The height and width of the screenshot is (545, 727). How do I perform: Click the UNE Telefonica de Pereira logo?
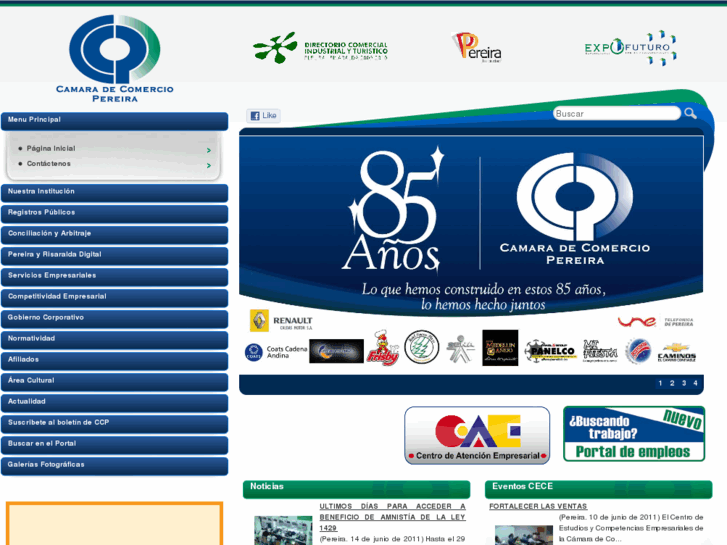[x=656, y=321]
